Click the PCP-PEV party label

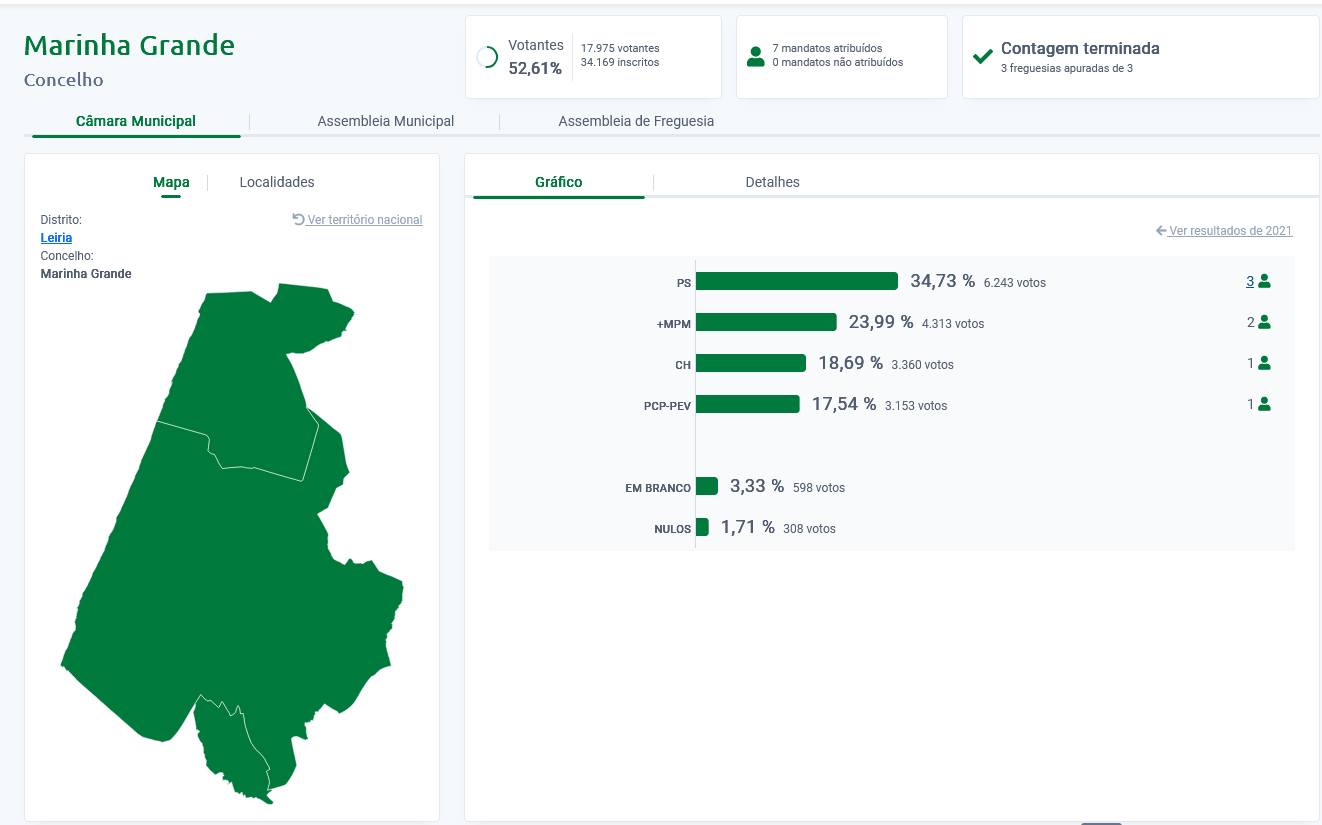[668, 406]
